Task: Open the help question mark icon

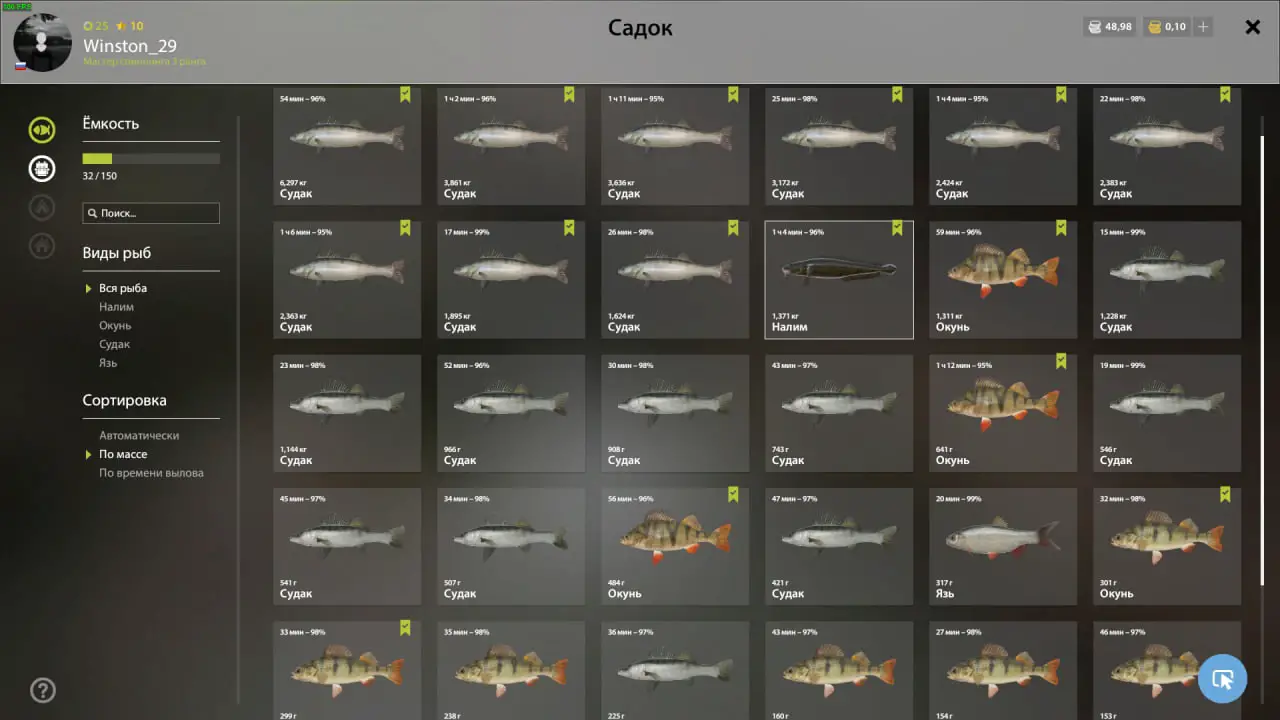Action: click(x=43, y=690)
